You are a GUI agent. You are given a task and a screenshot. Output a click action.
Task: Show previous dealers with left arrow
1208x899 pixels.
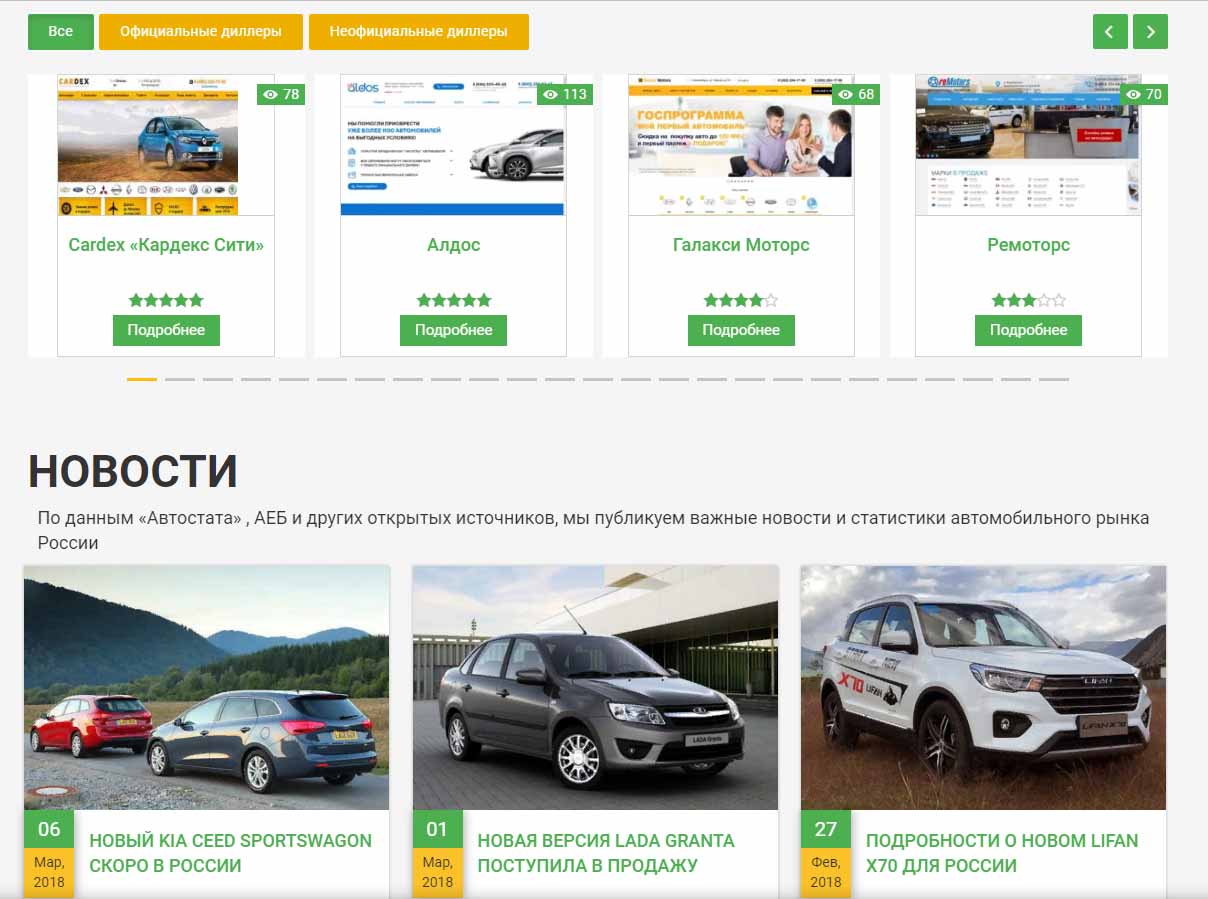tap(1110, 32)
